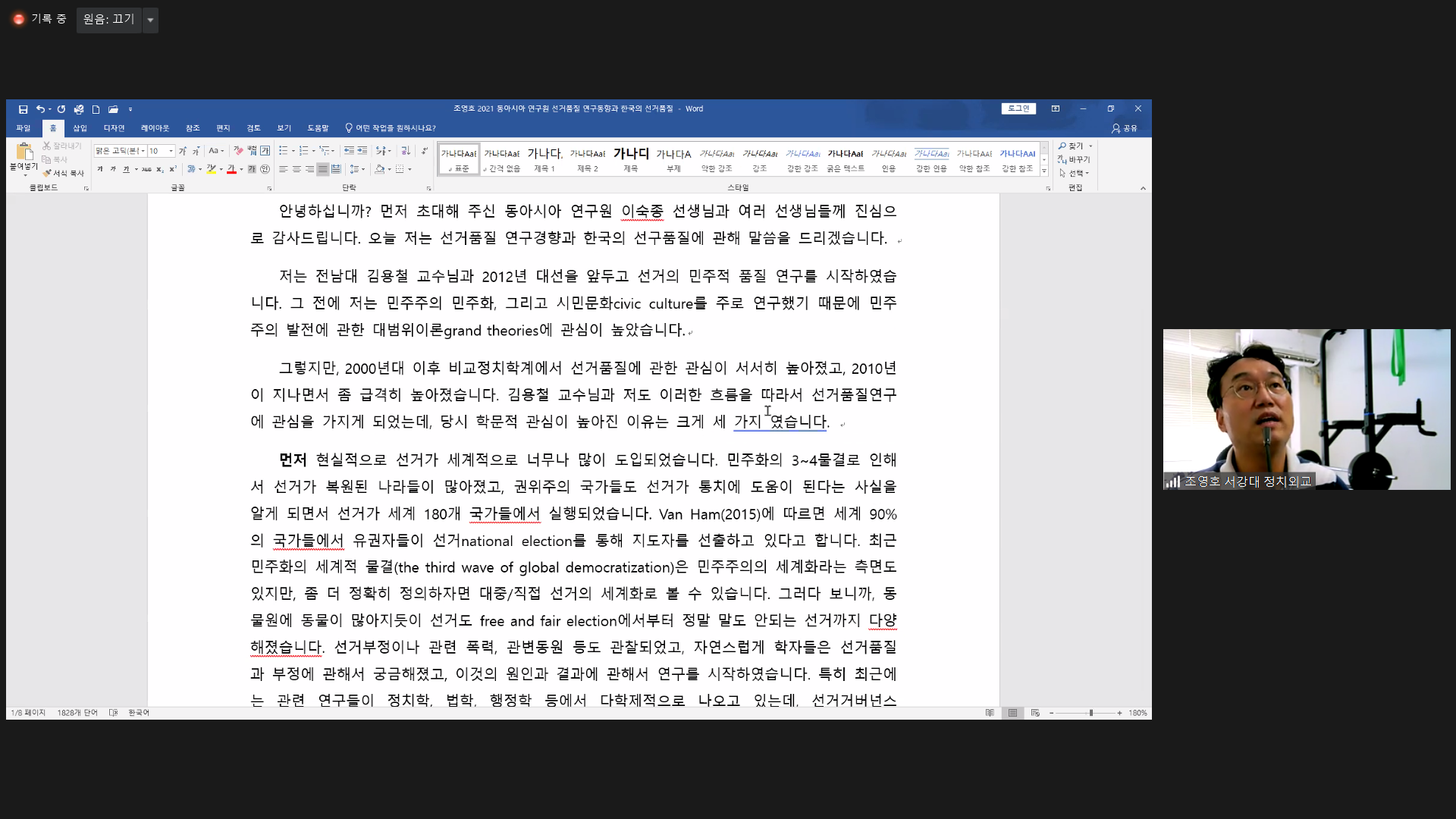Click 바꾸기 to replace text
1456x819 pixels.
(1075, 159)
